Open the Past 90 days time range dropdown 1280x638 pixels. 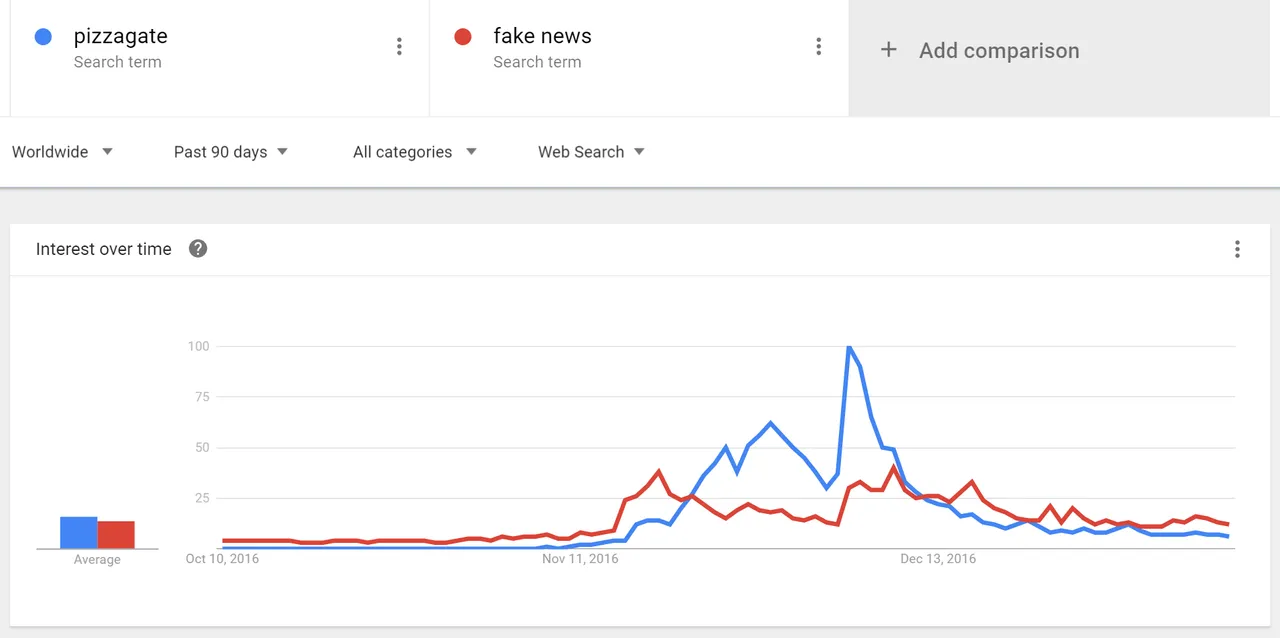pyautogui.click(x=231, y=152)
